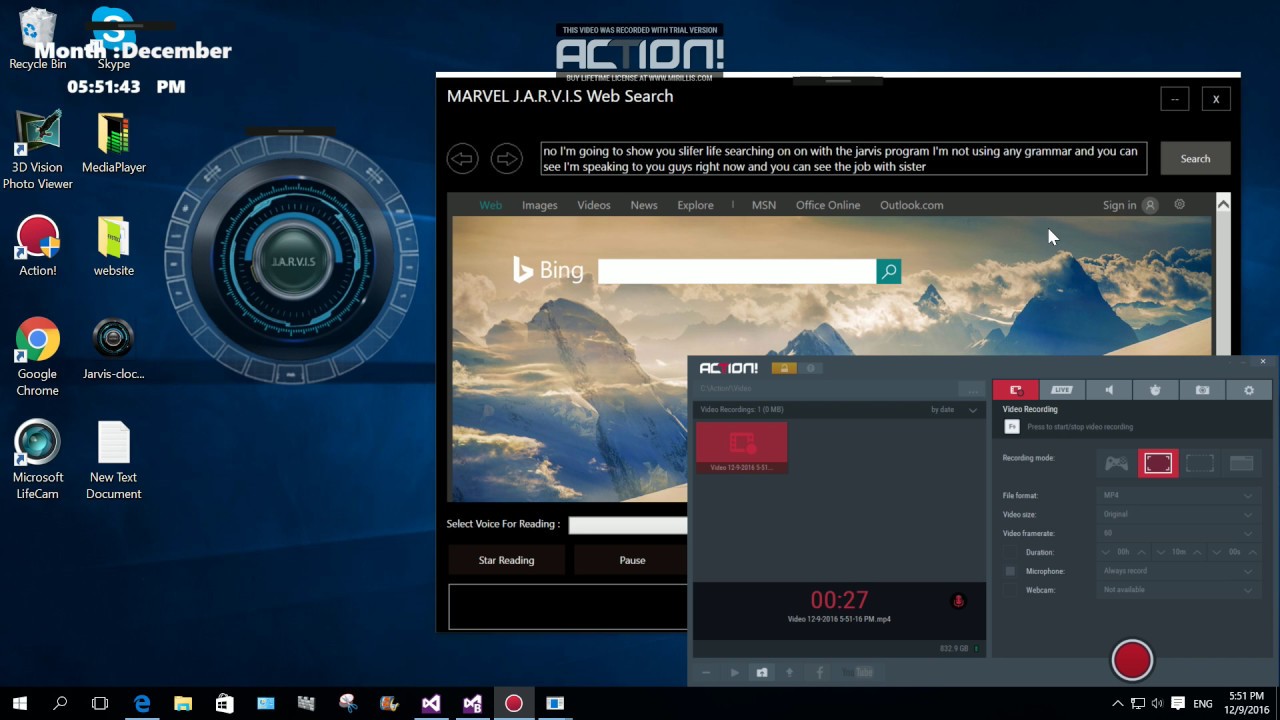
Task: Open the Action! settings gear tab
Action: (x=1249, y=390)
